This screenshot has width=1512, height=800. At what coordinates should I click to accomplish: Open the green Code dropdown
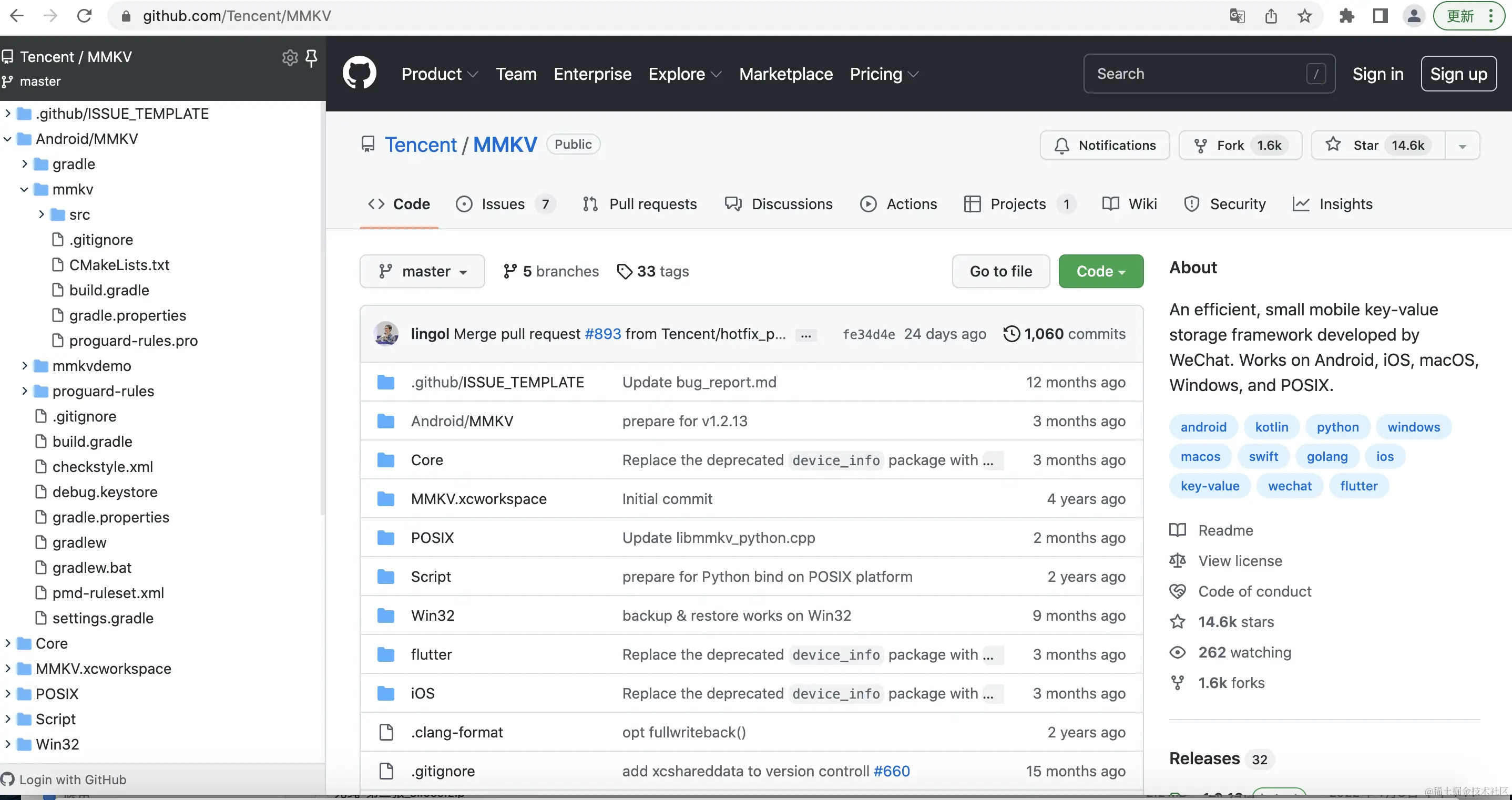[x=1100, y=271]
